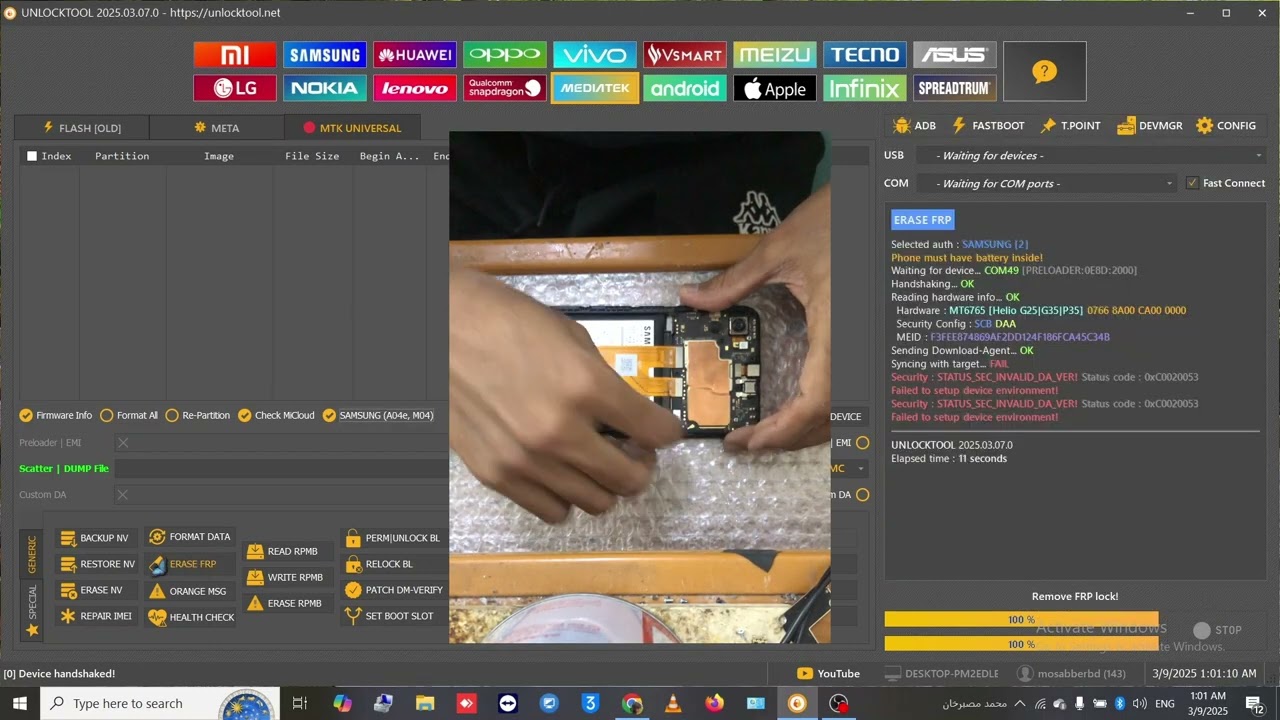This screenshot has height=720, width=1280.
Task: Open FASTBOOT tools
Action: tap(988, 126)
